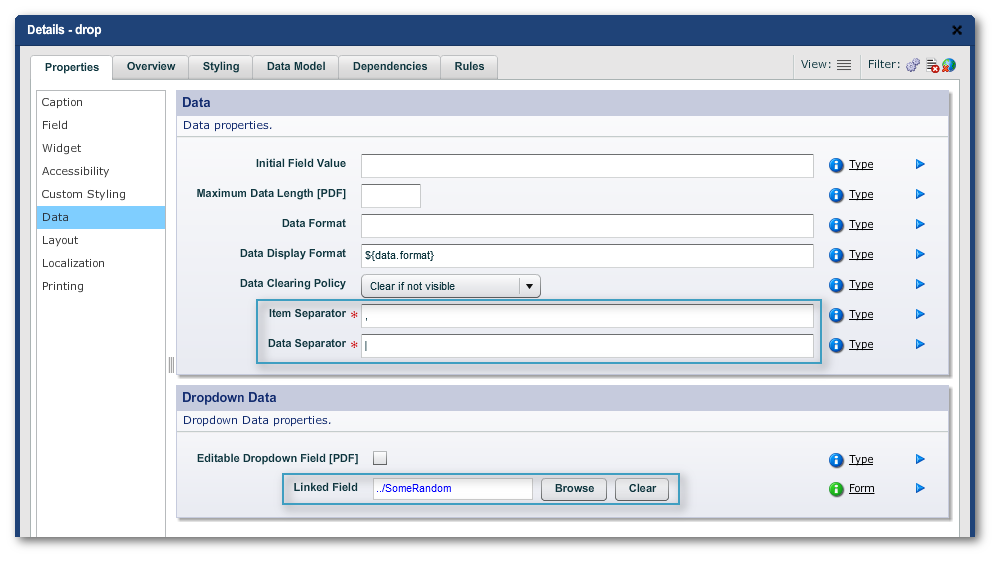This screenshot has width=994, height=563.
Task: Click Data Display Format input box
Action: point(587,256)
